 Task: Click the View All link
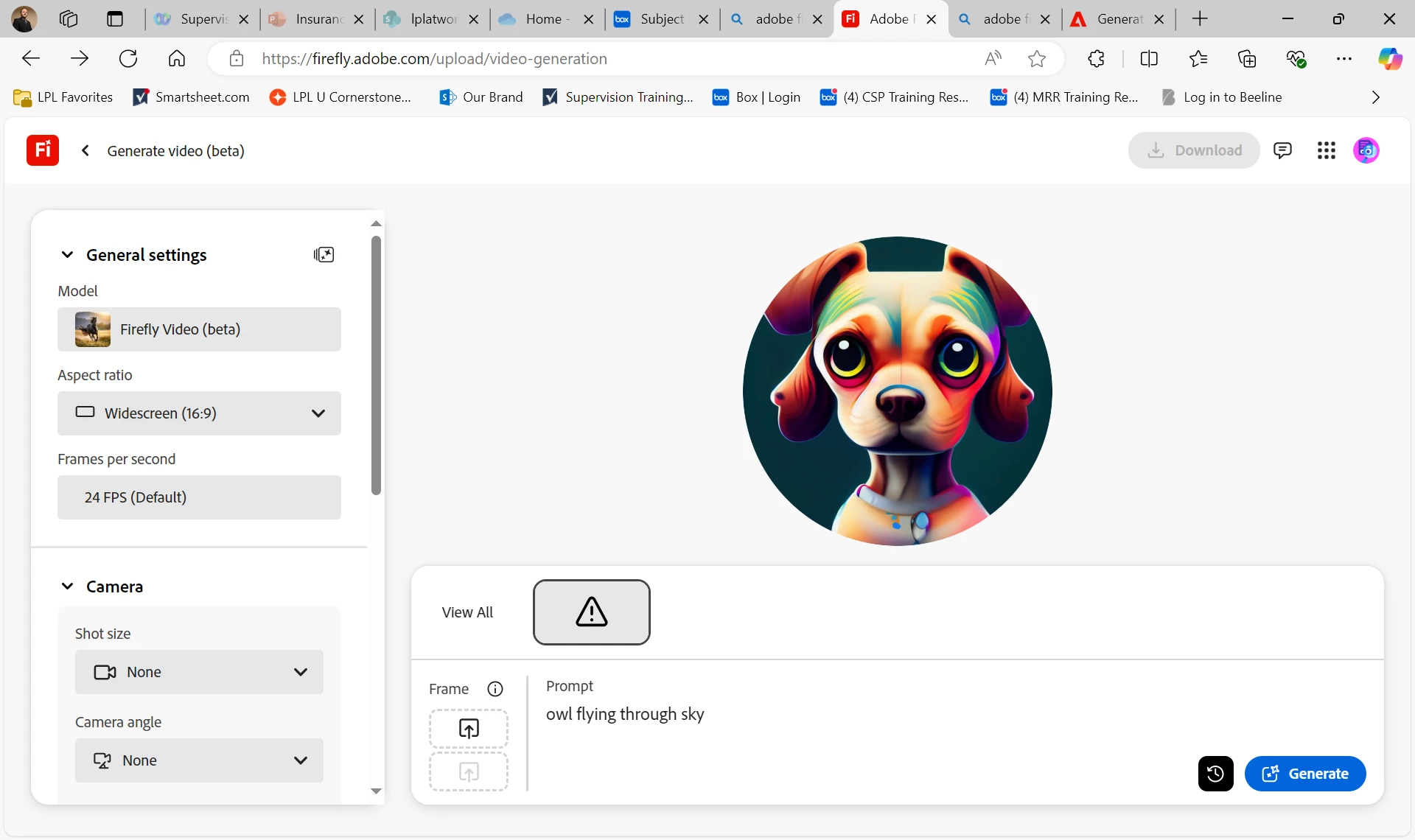467,612
